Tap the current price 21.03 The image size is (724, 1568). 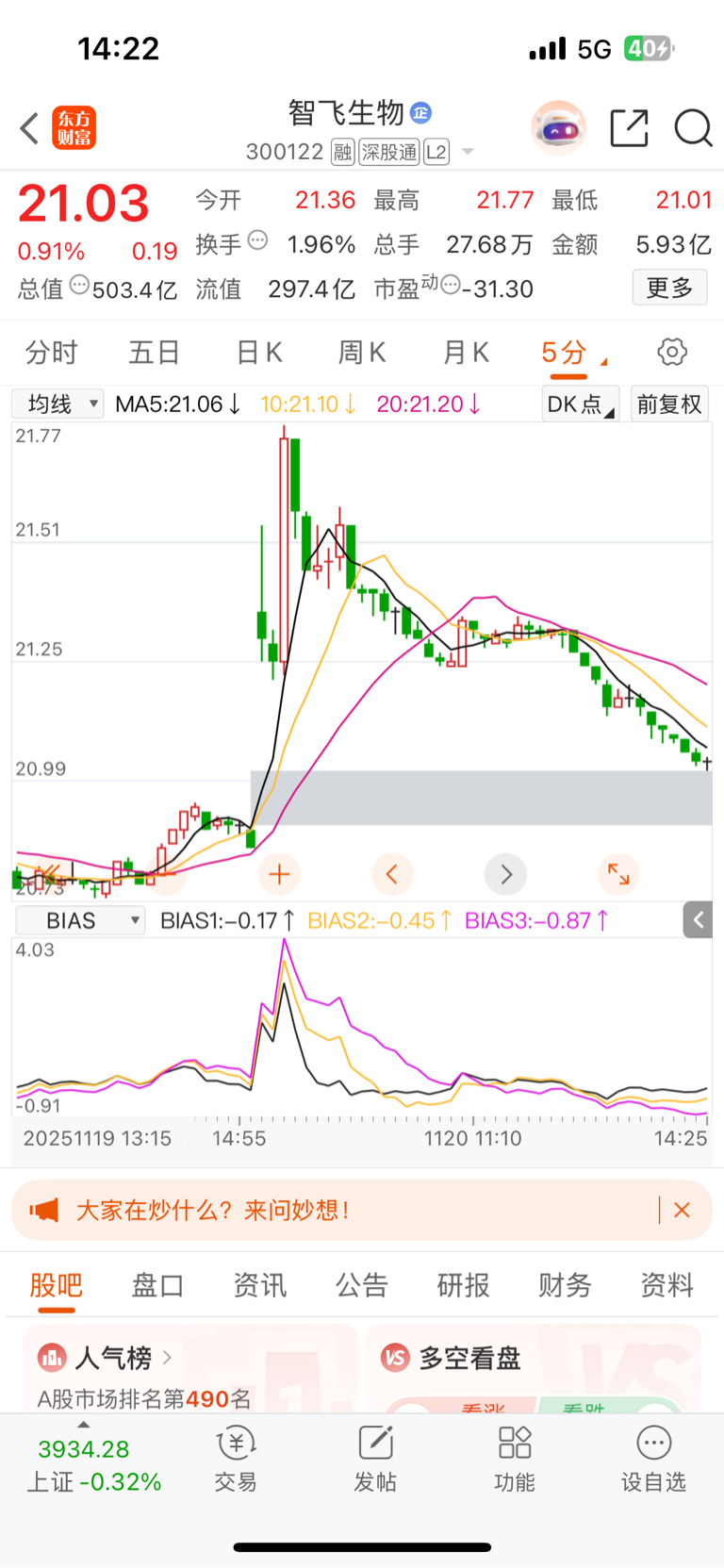click(x=83, y=204)
